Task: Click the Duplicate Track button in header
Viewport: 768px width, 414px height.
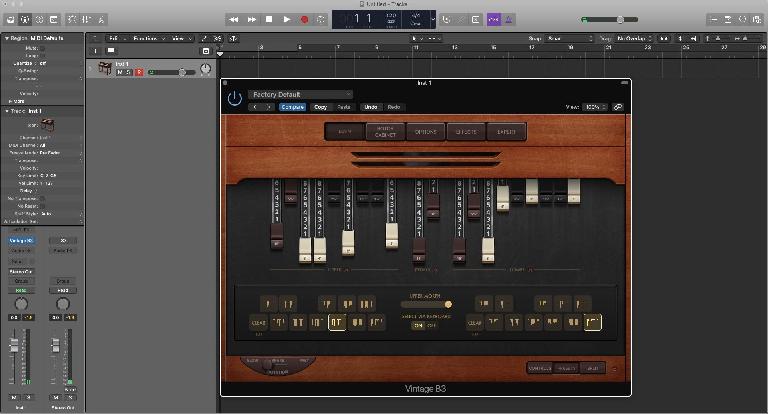Action: (x=111, y=51)
